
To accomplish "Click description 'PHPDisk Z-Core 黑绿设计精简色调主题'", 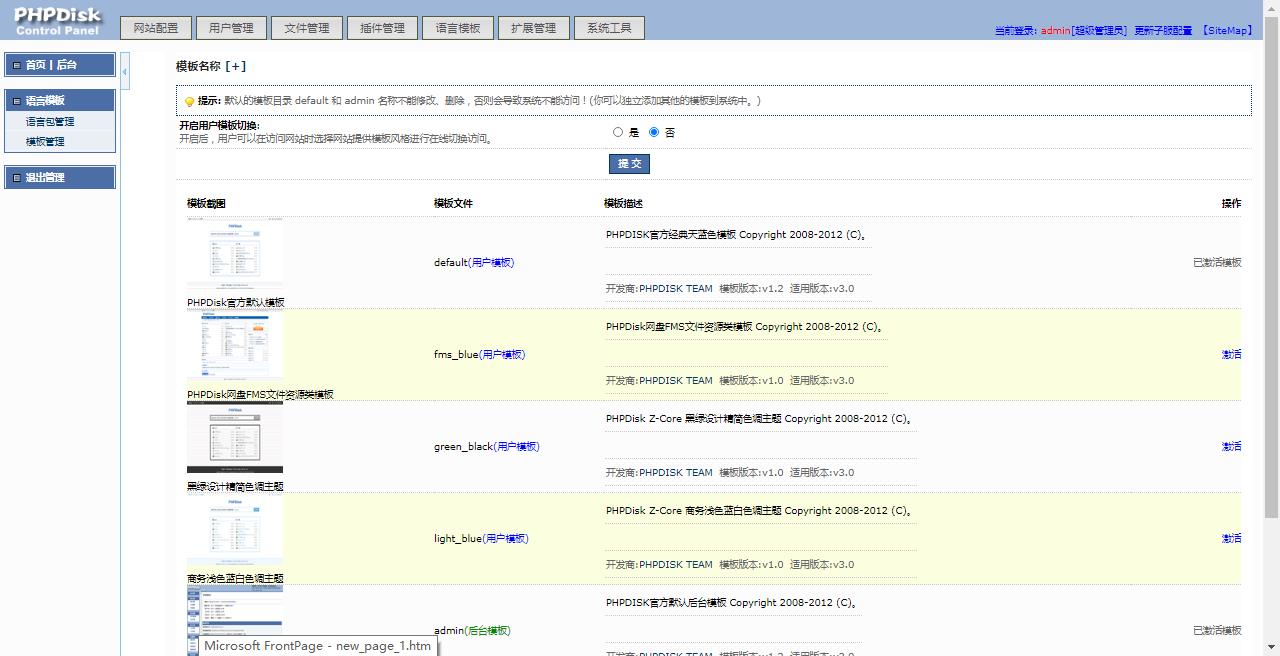I will [x=759, y=419].
